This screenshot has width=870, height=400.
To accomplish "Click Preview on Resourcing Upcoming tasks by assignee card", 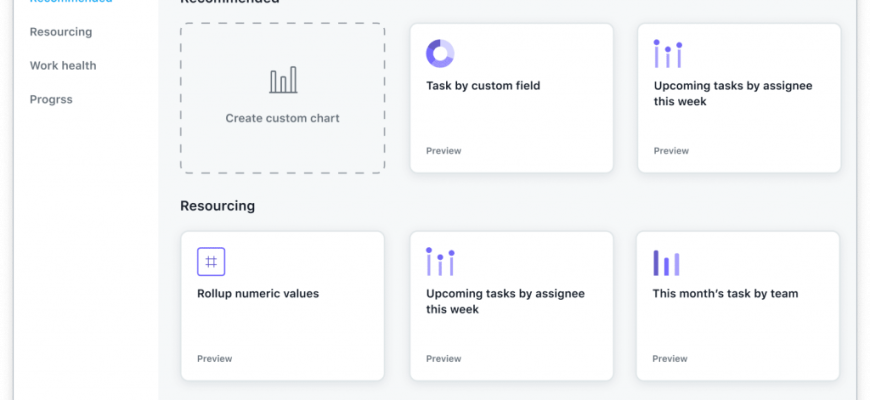I will click(x=444, y=359).
